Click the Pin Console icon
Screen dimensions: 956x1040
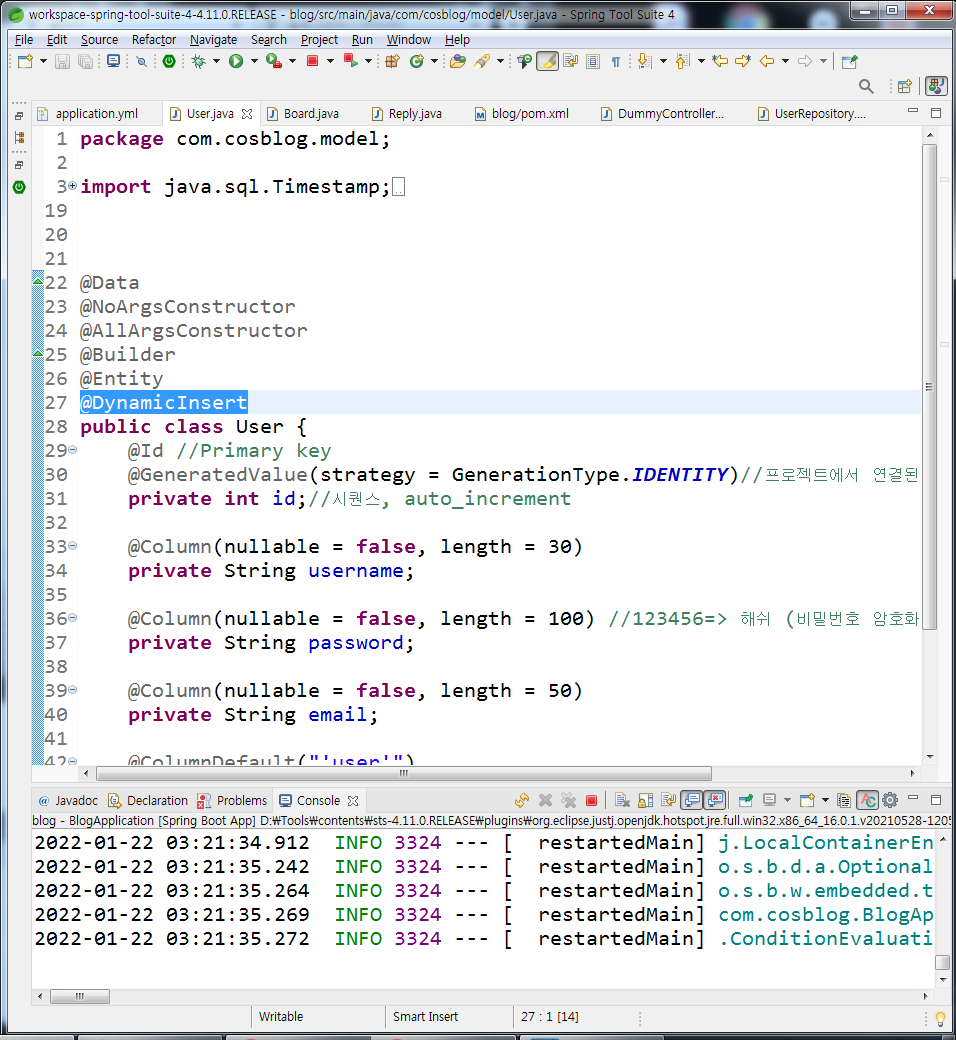[x=746, y=801]
